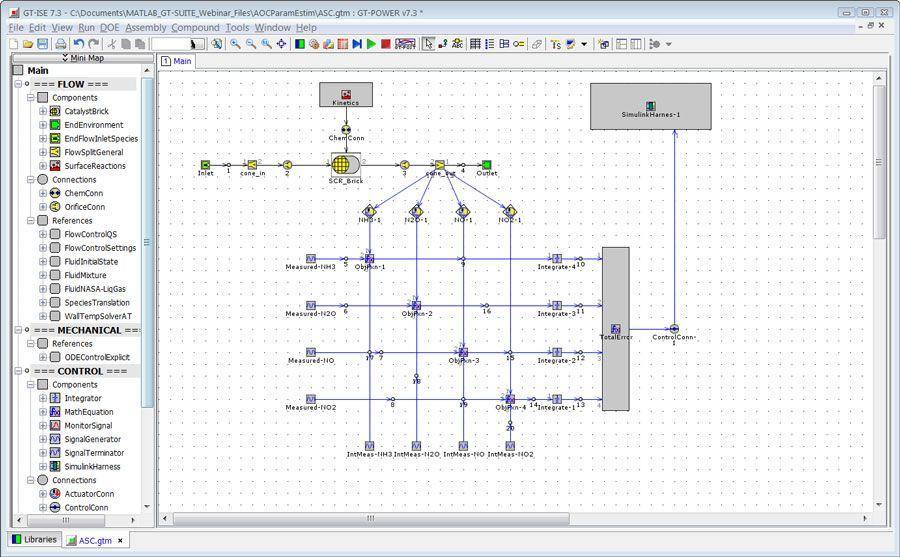Open file with folder icon
Screen dimensions: 900x557
[x=28, y=44]
